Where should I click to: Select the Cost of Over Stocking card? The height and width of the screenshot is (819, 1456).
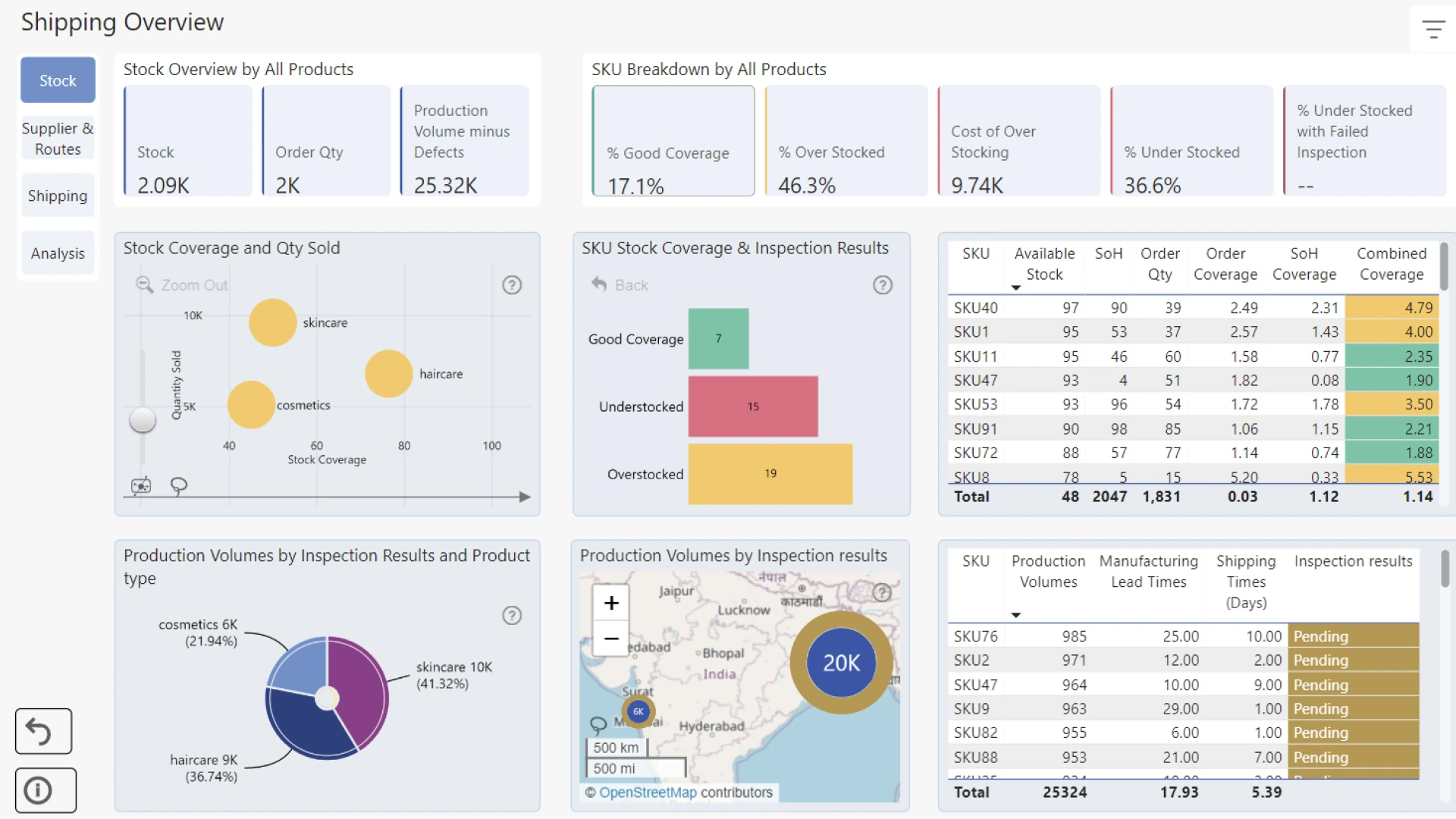point(1019,141)
